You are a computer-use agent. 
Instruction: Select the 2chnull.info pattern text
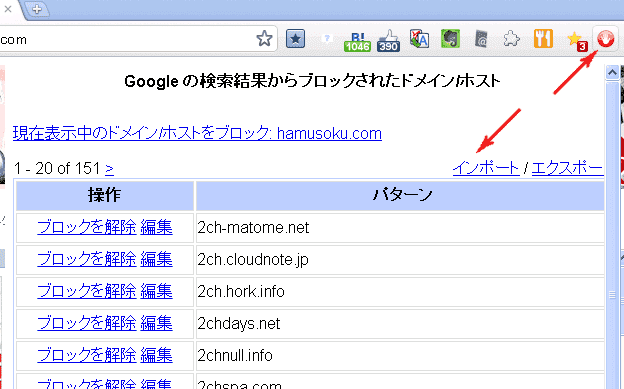(235, 355)
